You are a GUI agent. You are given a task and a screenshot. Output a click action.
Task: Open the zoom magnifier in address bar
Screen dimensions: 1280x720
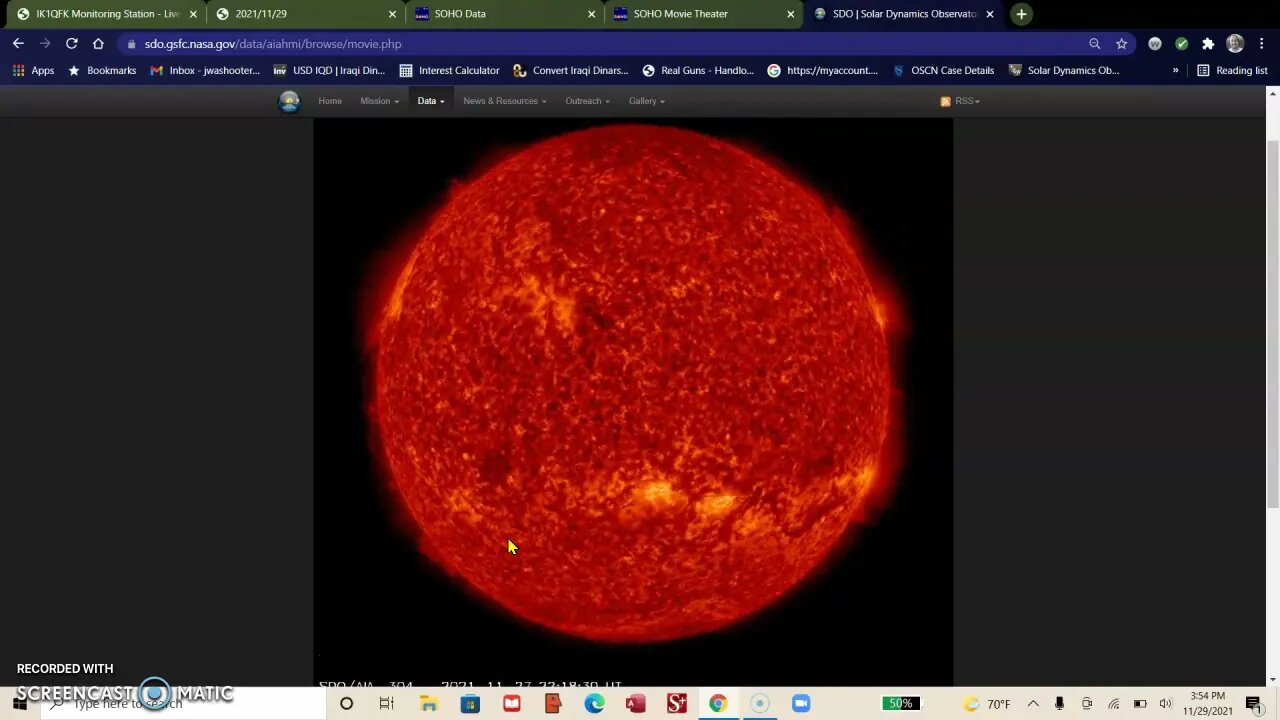point(1094,44)
